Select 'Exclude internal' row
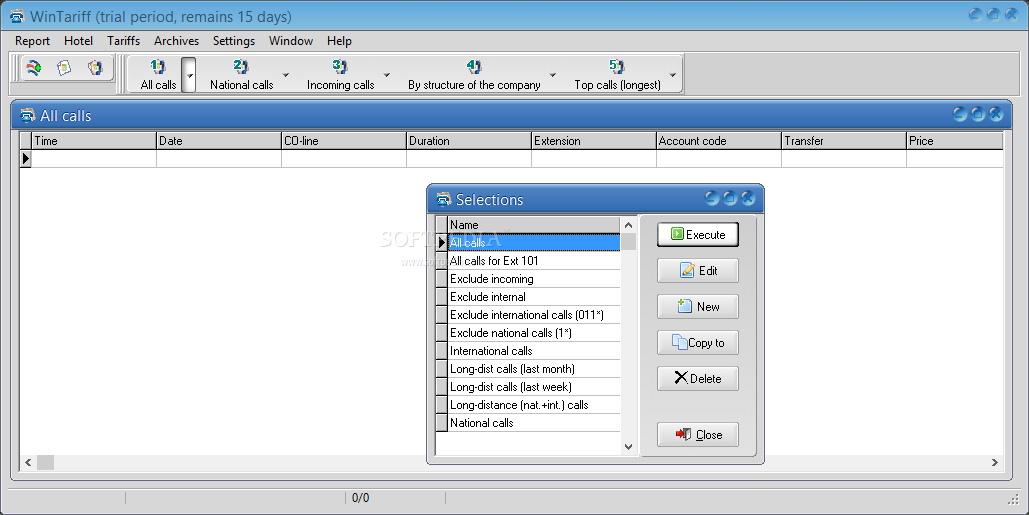 tap(534, 297)
